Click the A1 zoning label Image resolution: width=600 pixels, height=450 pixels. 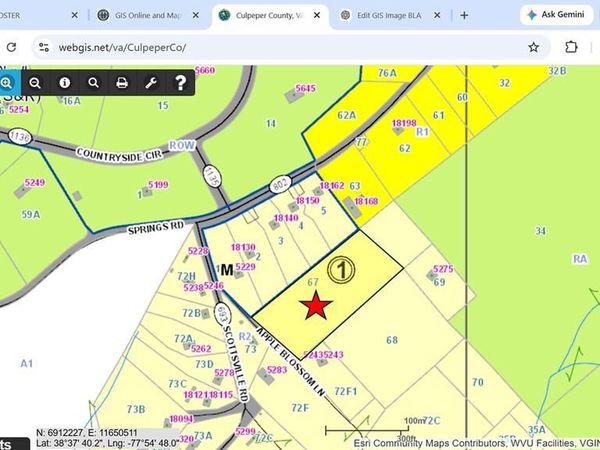[26, 363]
